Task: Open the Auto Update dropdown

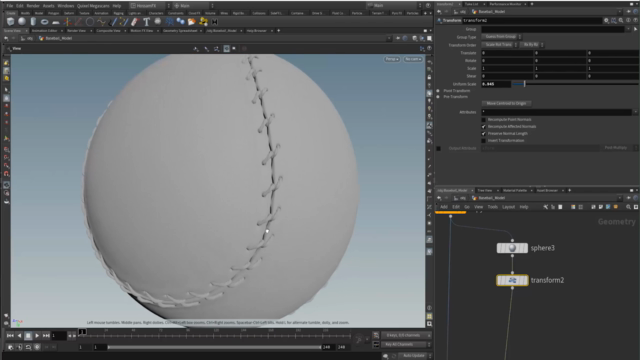Action: click(416, 356)
